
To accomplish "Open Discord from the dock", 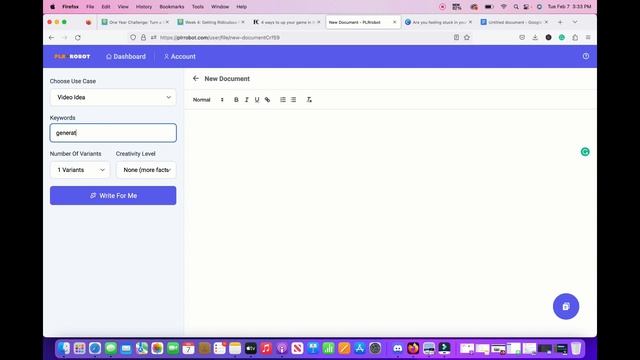I will point(398,348).
